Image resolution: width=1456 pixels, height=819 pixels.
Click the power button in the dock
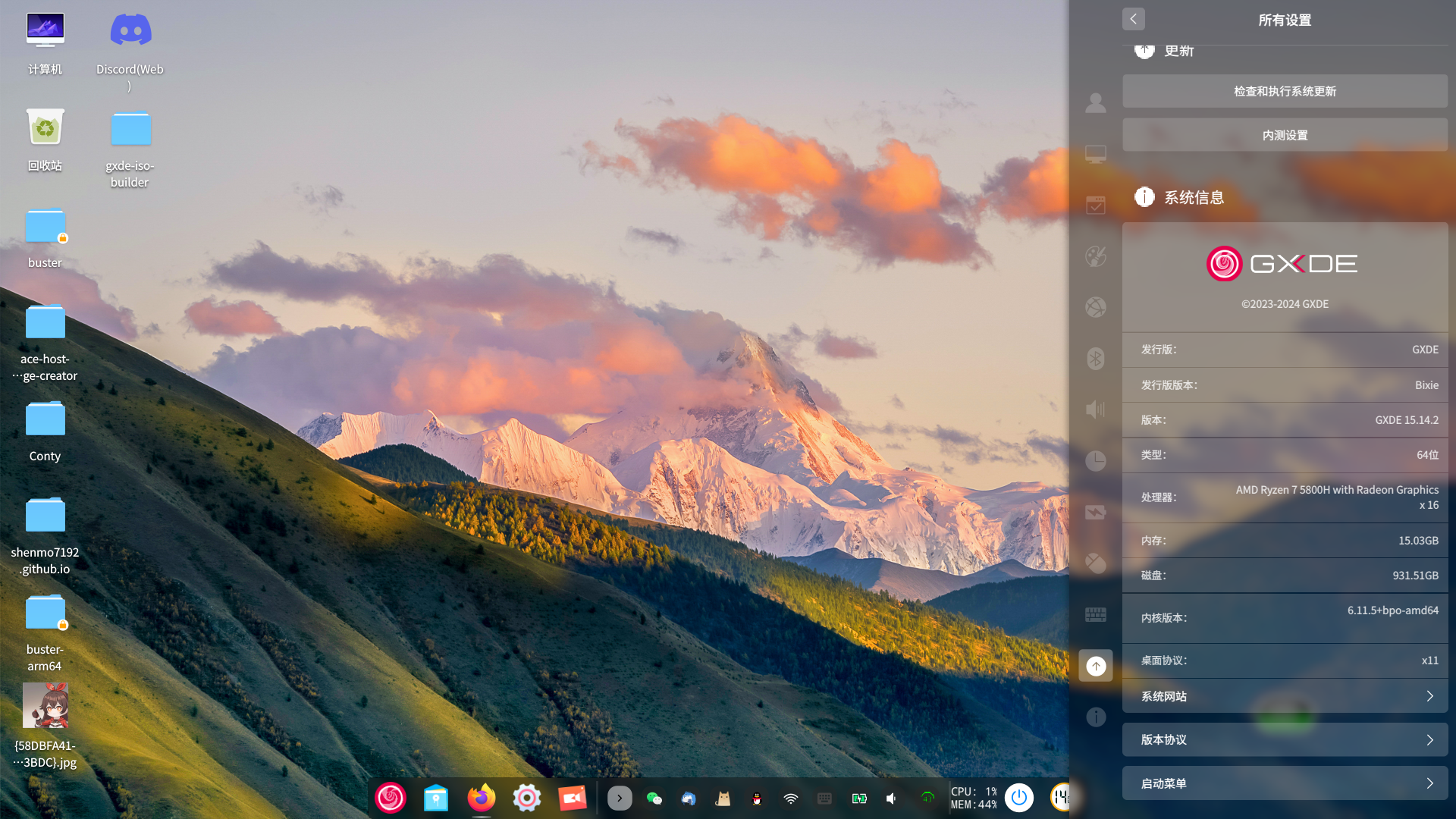pyautogui.click(x=1019, y=798)
